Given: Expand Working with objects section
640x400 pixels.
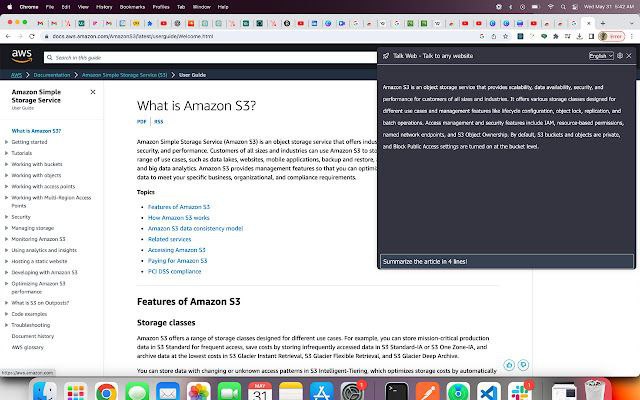Looking at the screenshot, I should (7, 175).
